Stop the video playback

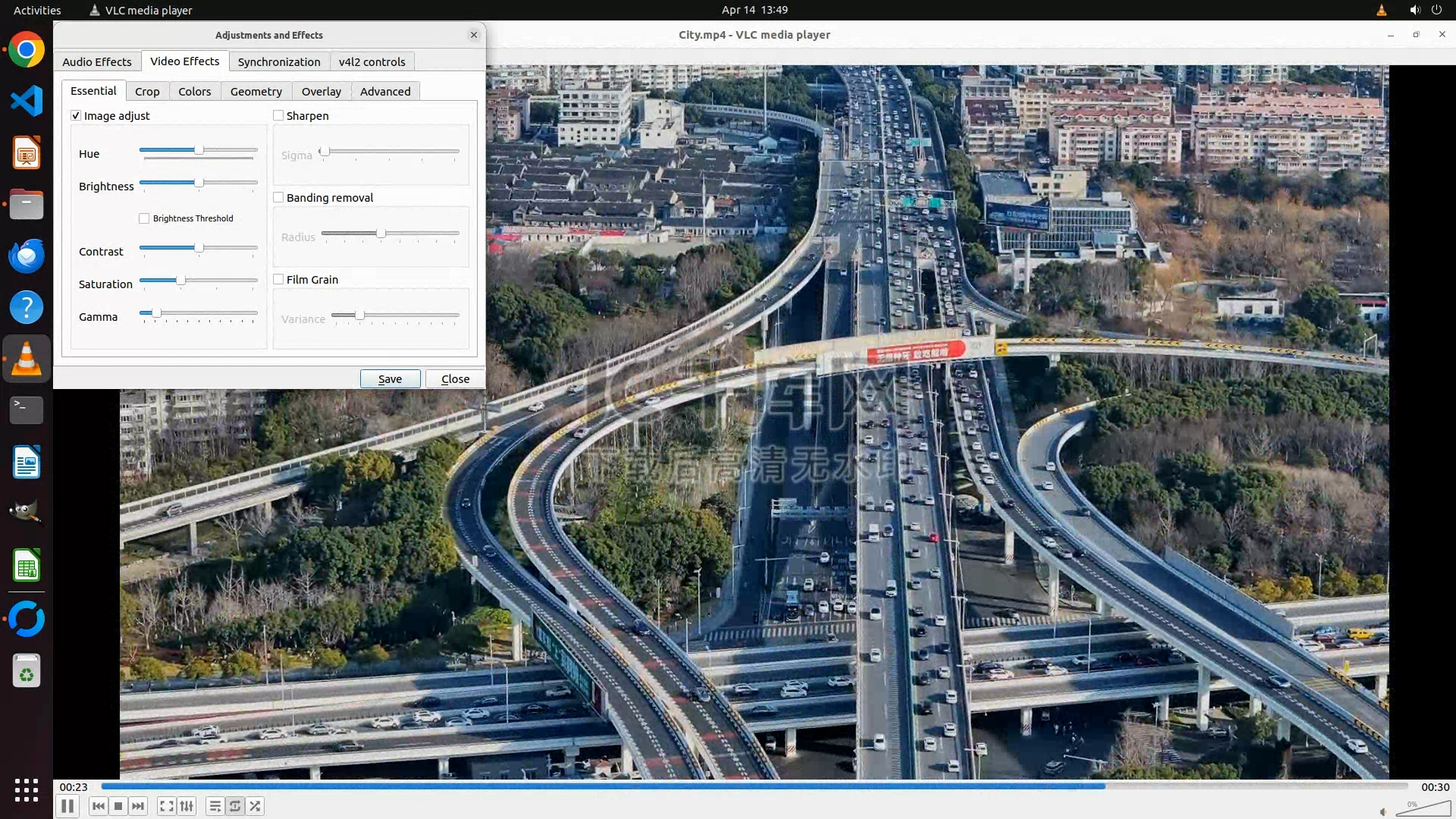pos(118,806)
